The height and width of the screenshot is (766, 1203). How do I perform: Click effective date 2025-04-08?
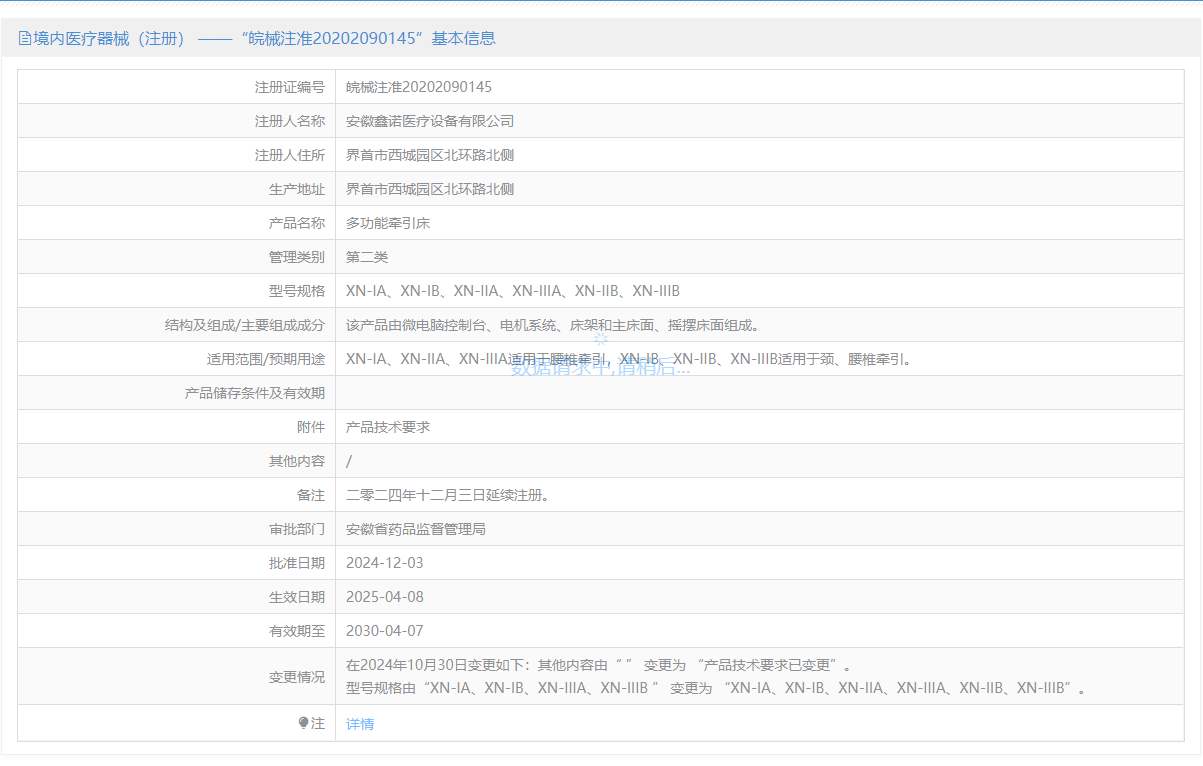click(x=385, y=597)
